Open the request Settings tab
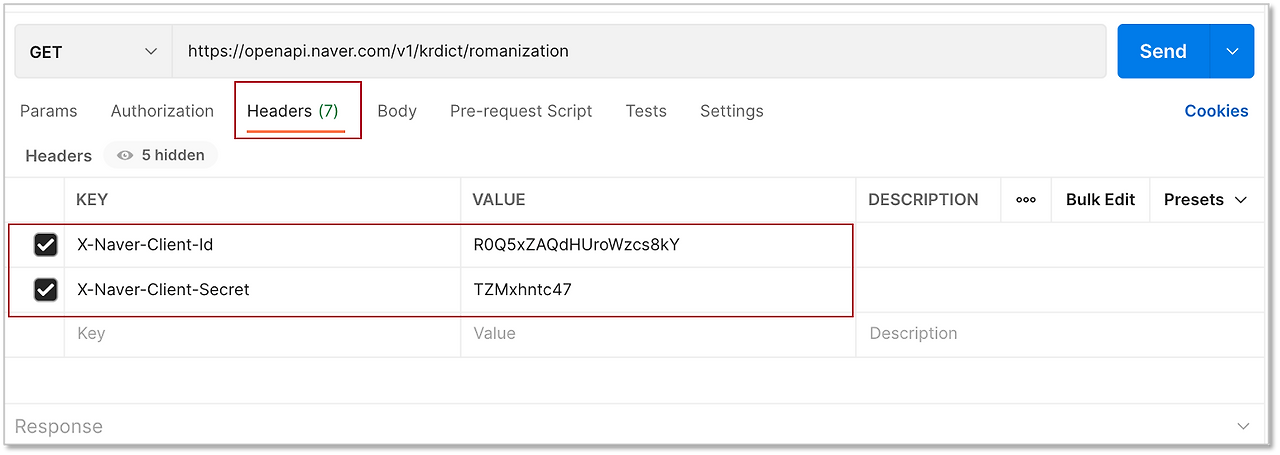The image size is (1280, 455). 731,111
